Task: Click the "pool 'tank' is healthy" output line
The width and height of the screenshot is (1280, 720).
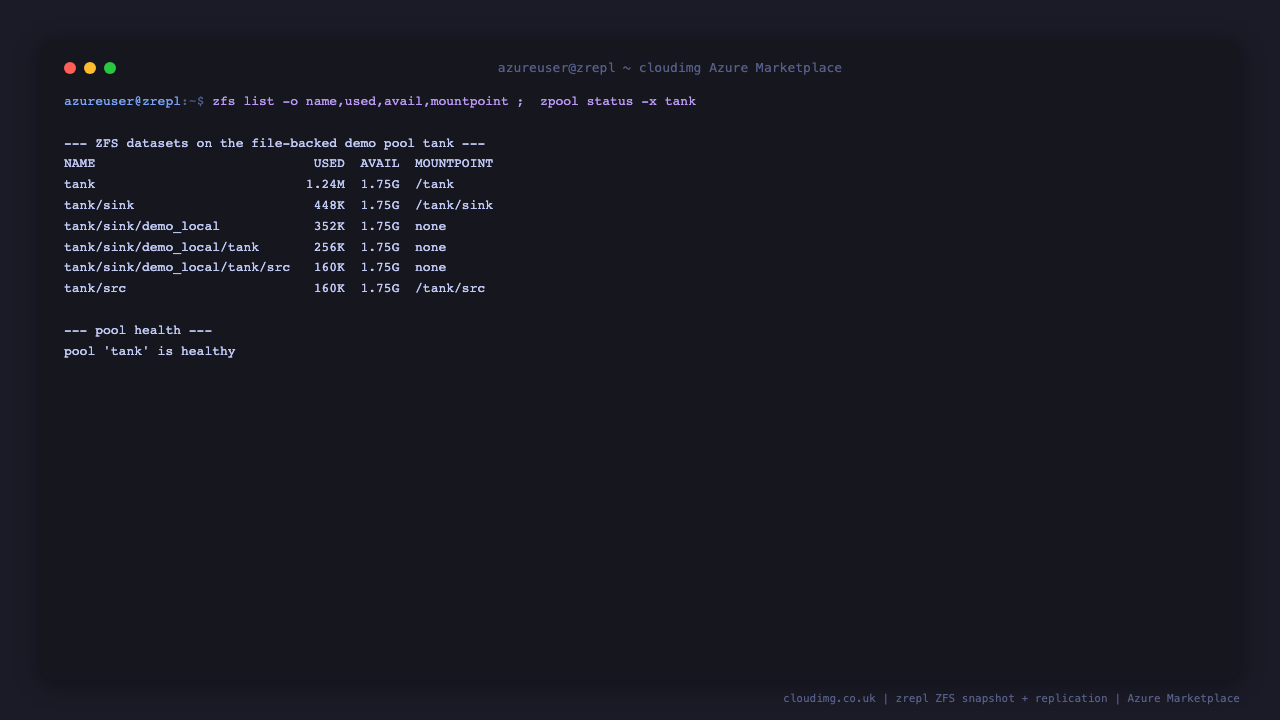Action: [x=150, y=352]
